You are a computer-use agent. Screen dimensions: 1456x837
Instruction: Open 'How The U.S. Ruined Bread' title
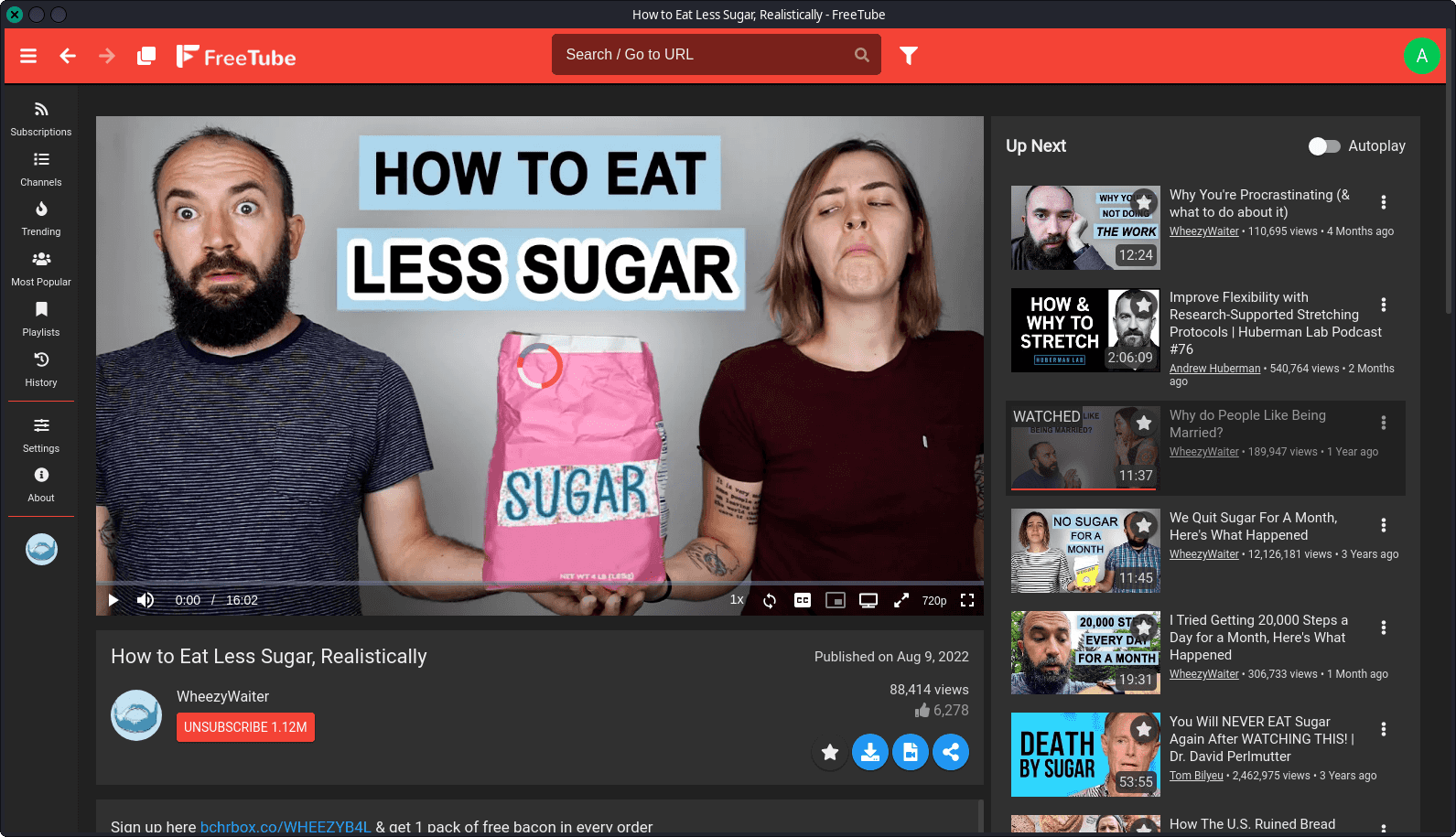[x=1252, y=824]
